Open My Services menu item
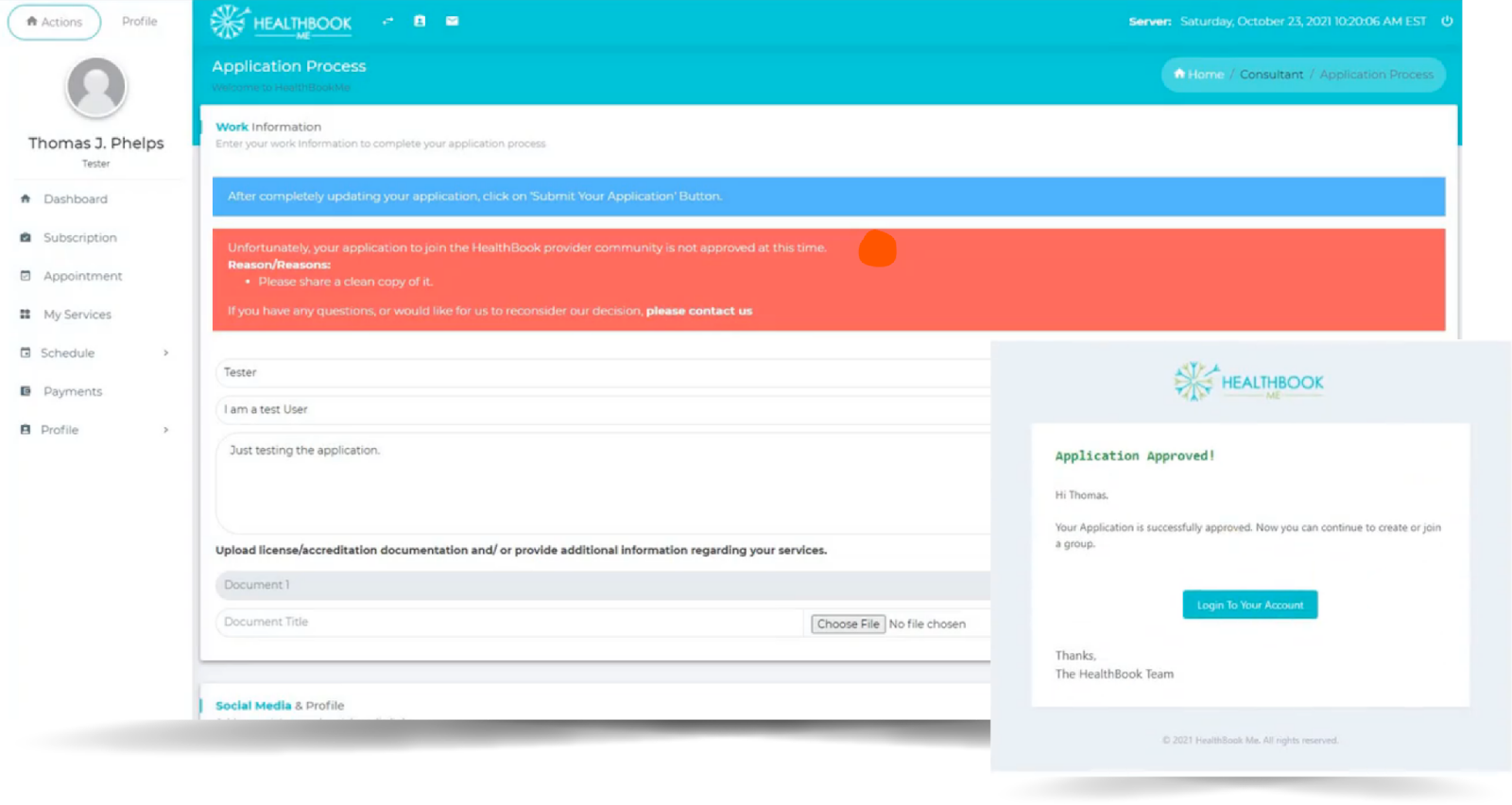Image resolution: width=1512 pixels, height=805 pixels. tap(77, 315)
